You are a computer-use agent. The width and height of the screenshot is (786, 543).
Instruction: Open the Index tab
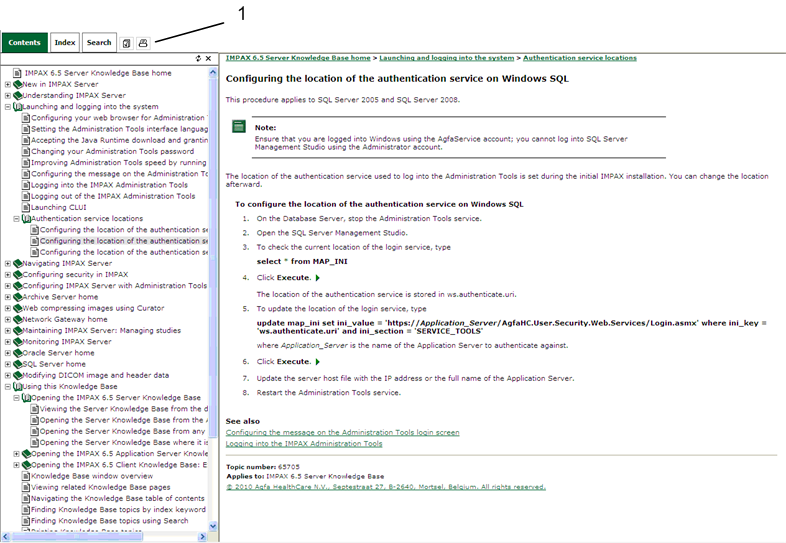tap(65, 43)
